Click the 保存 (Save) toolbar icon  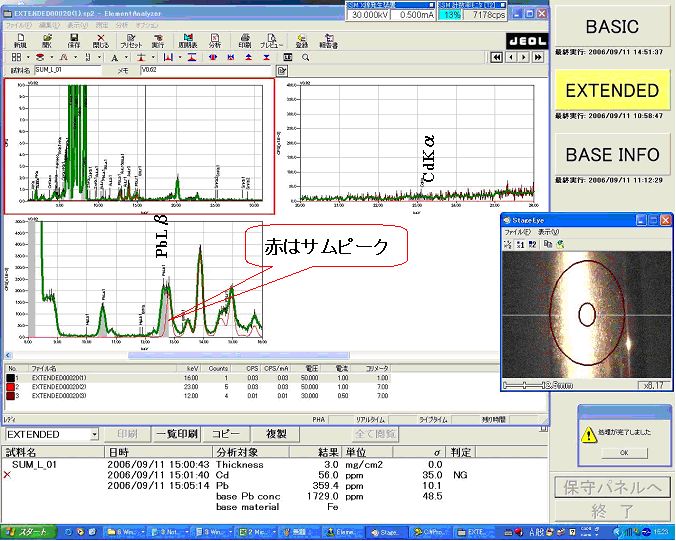[74, 42]
